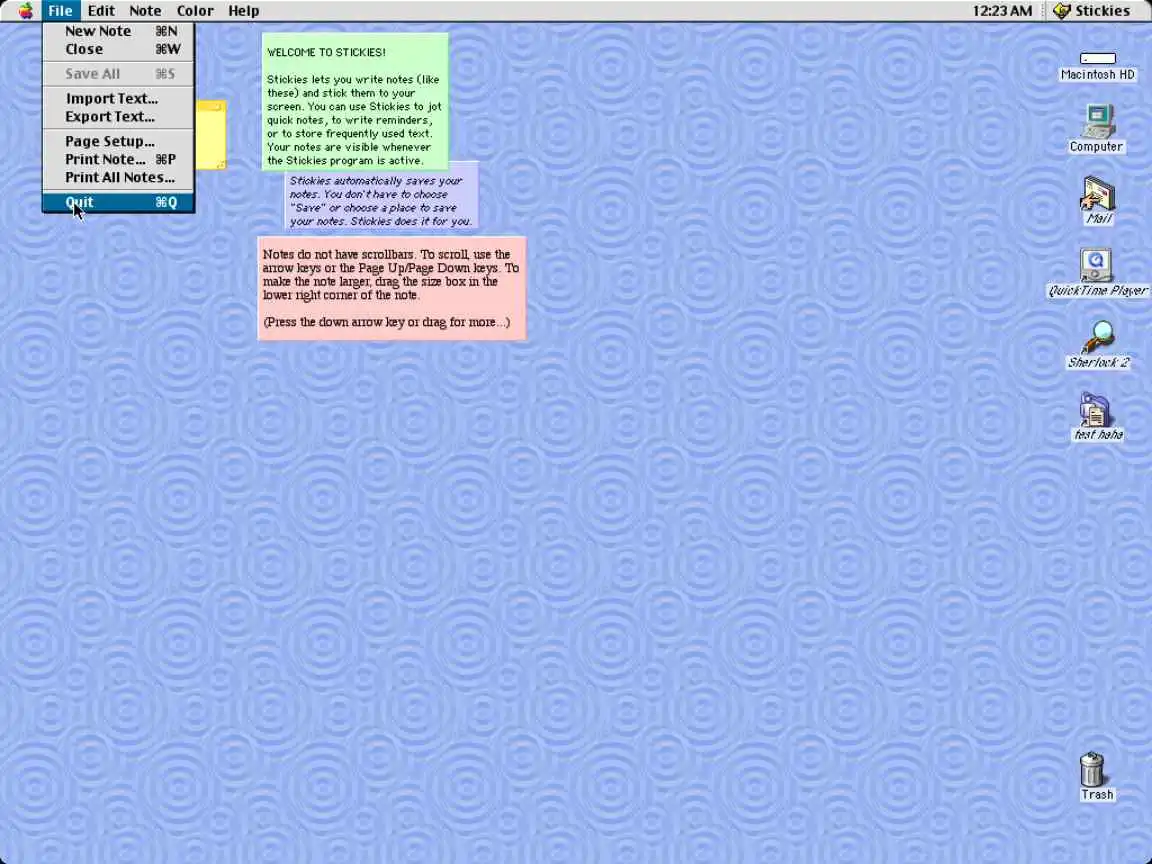Click the purple italic auto-save note
The height and width of the screenshot is (864, 1152).
pos(382,201)
